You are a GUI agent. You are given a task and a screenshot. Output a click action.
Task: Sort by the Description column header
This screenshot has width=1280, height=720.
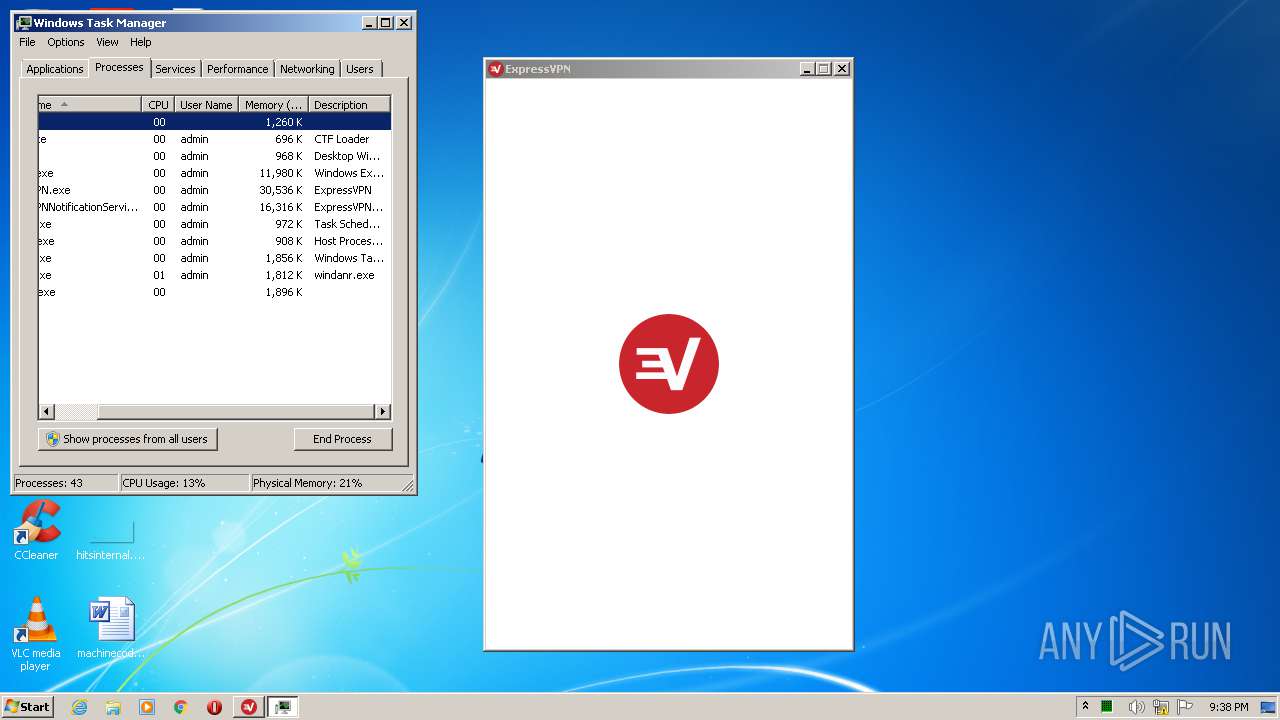point(348,105)
